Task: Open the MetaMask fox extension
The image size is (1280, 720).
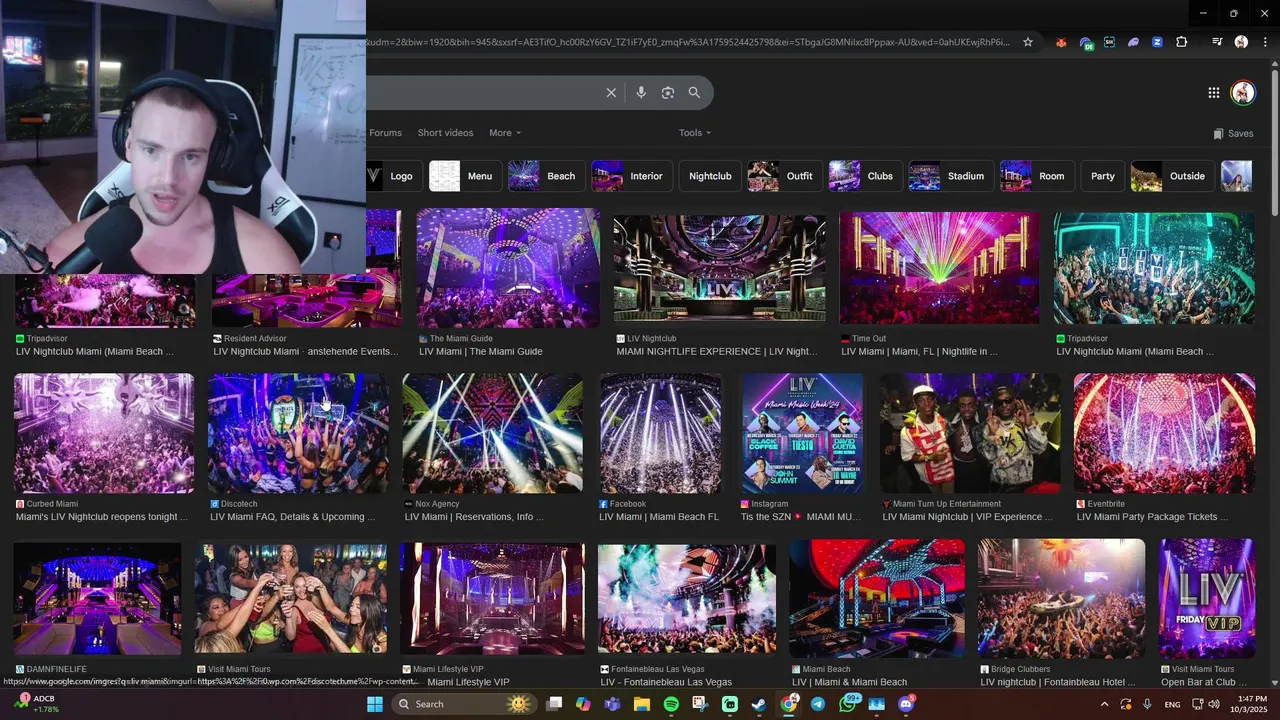Action: 1061,42
